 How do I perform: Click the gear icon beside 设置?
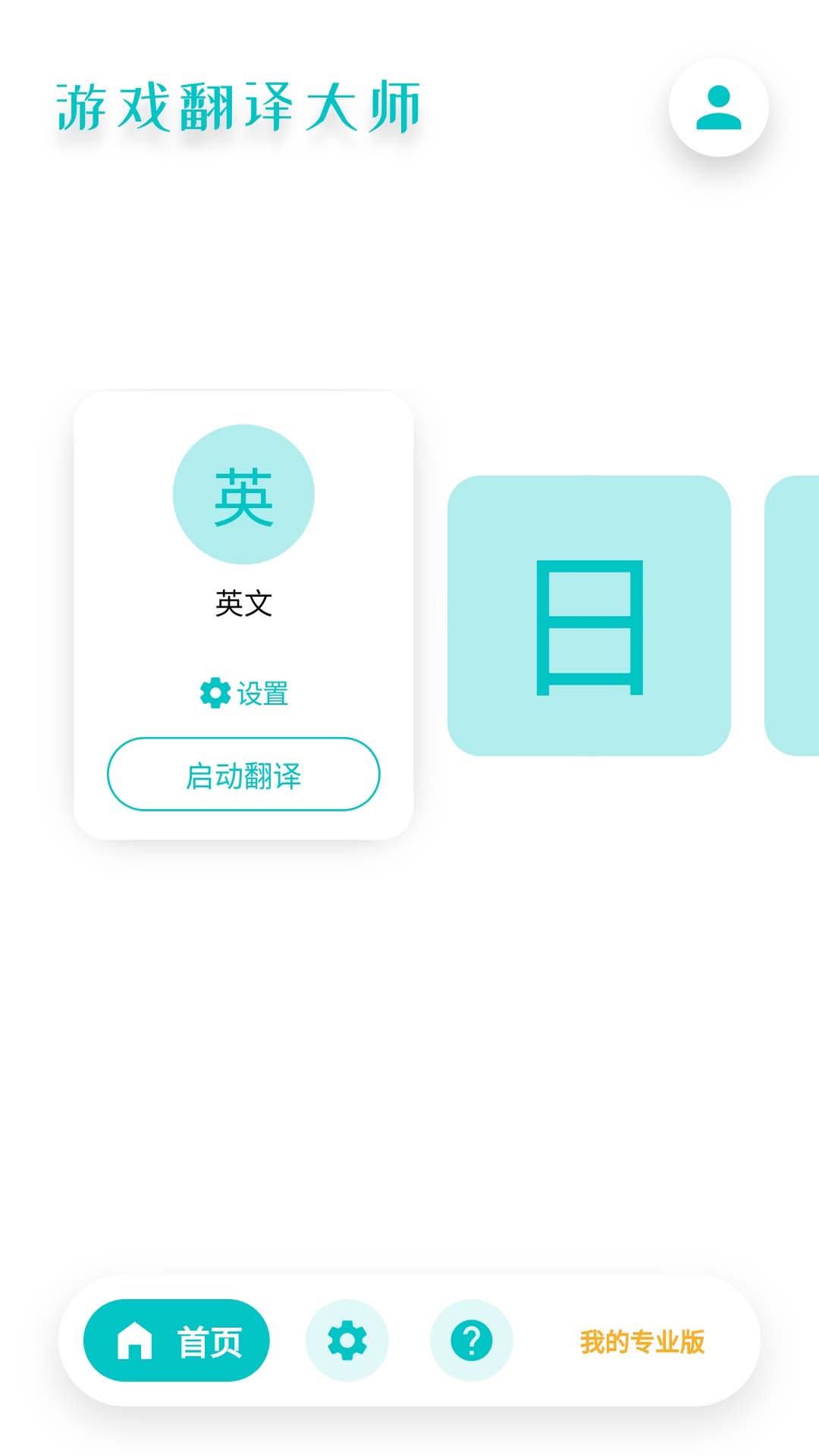tap(215, 693)
